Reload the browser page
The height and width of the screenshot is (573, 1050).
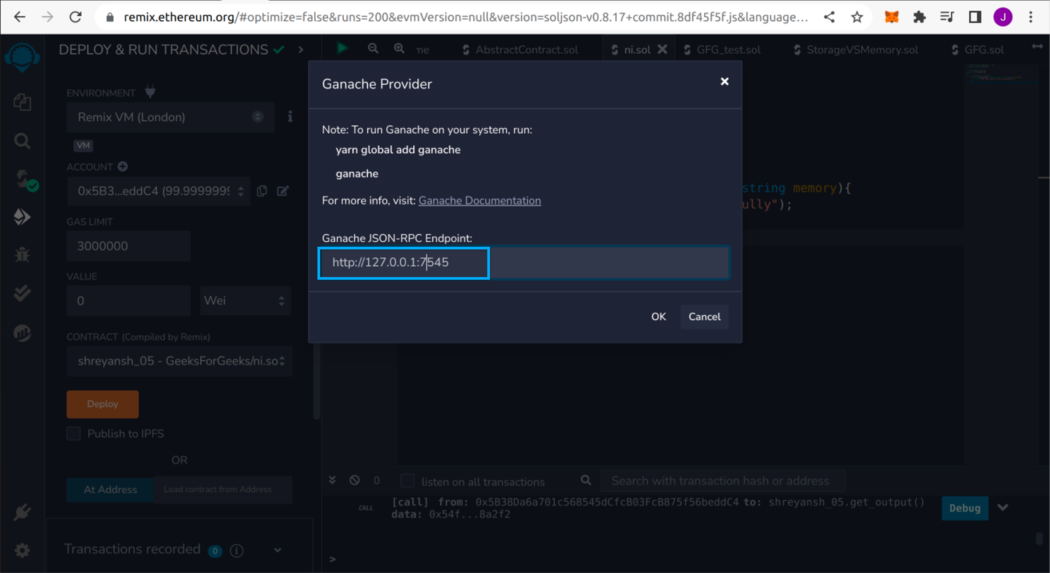76,17
